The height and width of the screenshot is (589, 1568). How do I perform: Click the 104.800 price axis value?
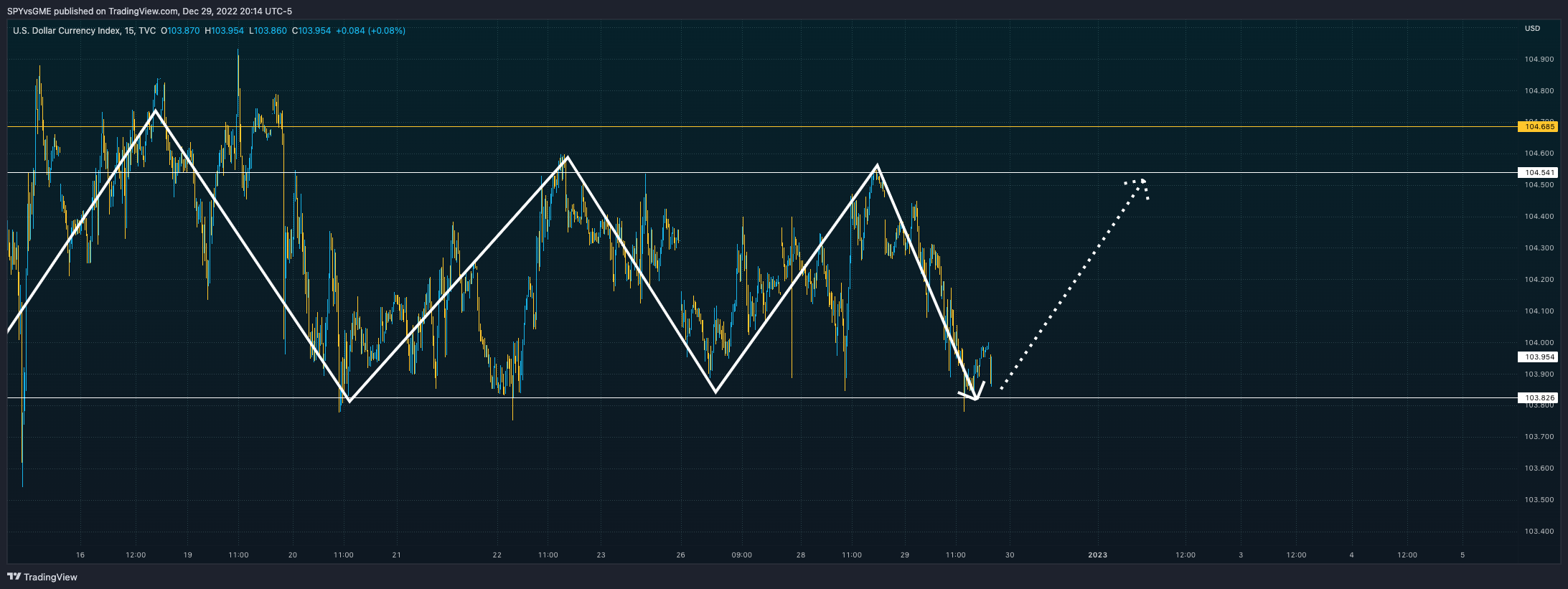[x=1539, y=91]
